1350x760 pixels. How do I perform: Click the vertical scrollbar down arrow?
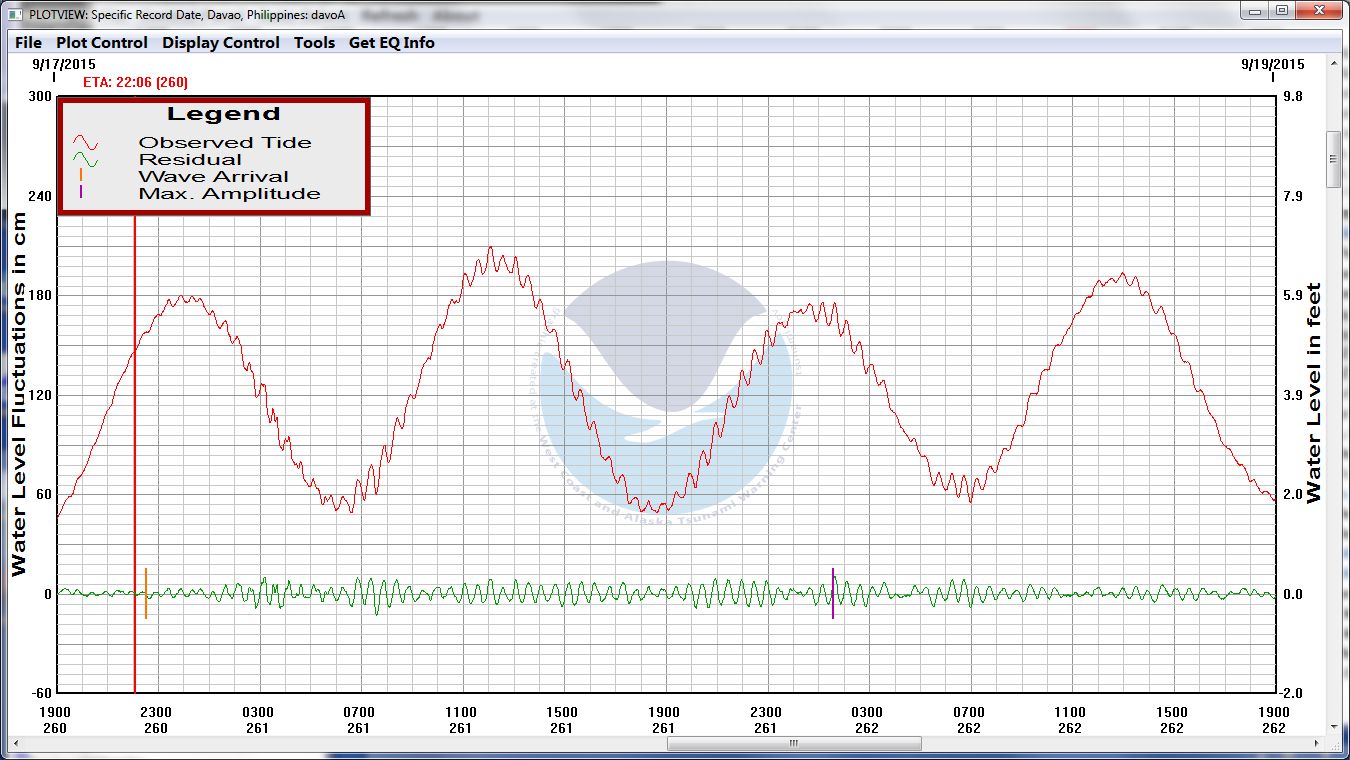(x=1333, y=728)
